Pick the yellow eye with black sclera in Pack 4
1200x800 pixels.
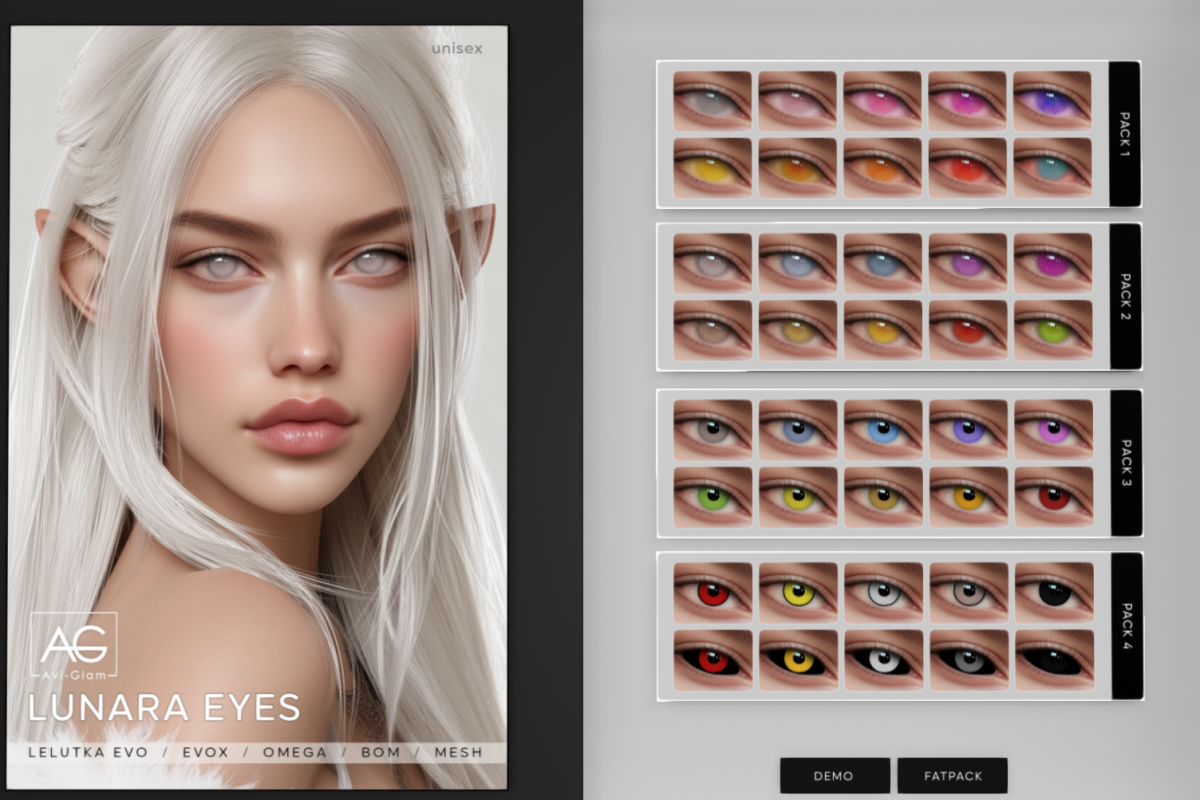[x=797, y=659]
